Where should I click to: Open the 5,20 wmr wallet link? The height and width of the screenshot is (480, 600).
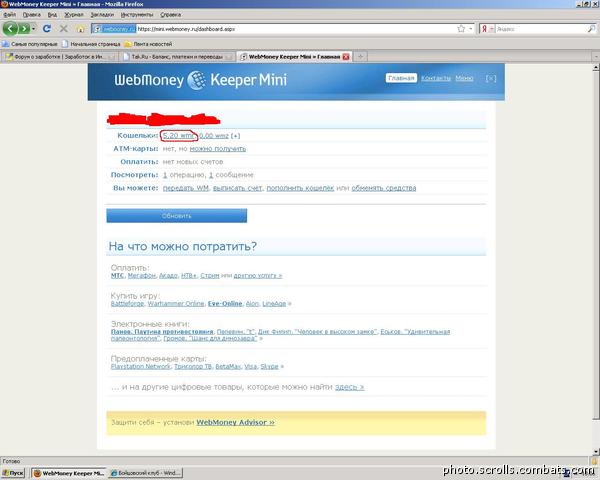point(178,136)
